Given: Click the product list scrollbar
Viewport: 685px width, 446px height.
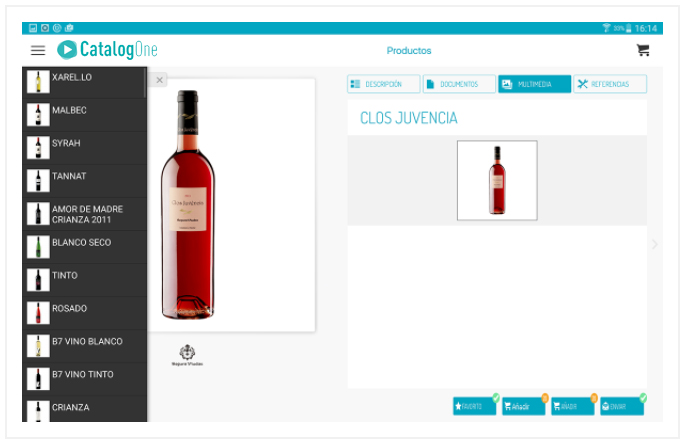Looking at the screenshot, I should point(145,83).
